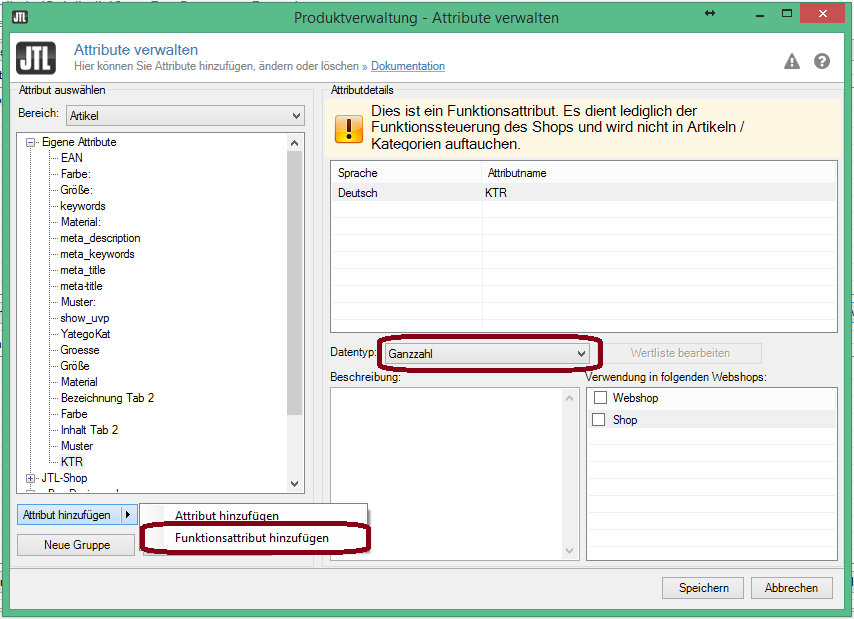Screen dimensions: 854x619
Task: Click the double-arrow resize icon in title bar
Action: tap(710, 14)
